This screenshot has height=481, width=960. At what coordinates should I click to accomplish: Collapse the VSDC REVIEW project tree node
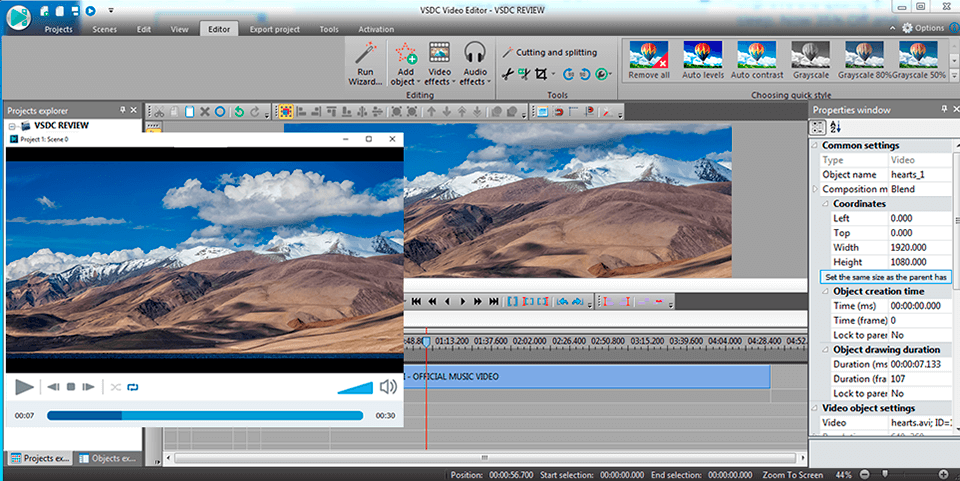tap(12, 126)
